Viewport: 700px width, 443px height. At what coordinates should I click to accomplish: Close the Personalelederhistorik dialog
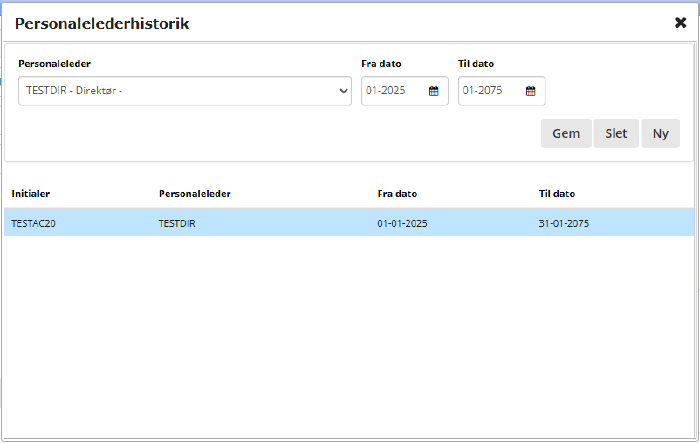(680, 22)
